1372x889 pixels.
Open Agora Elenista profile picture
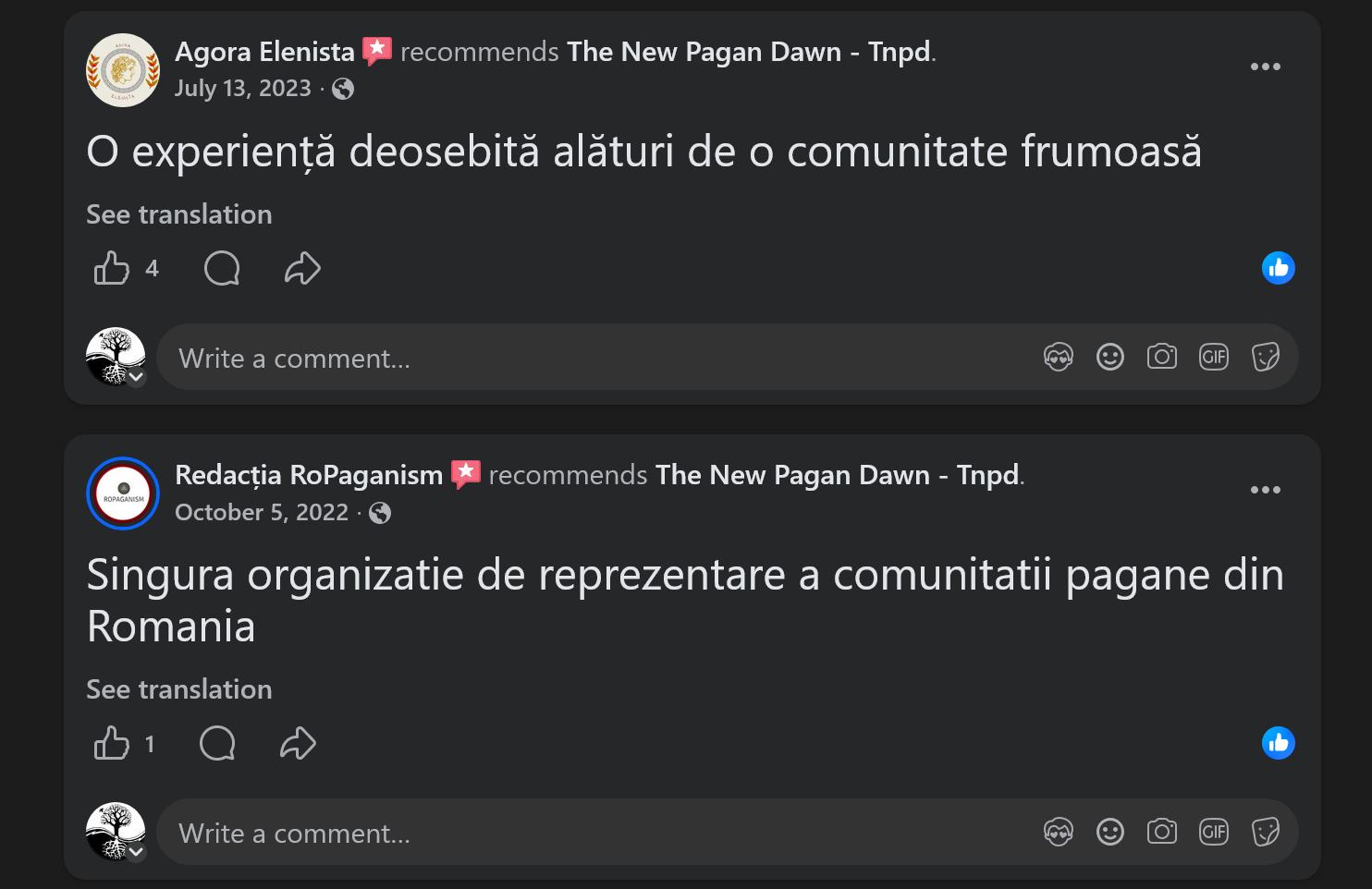coord(123,70)
